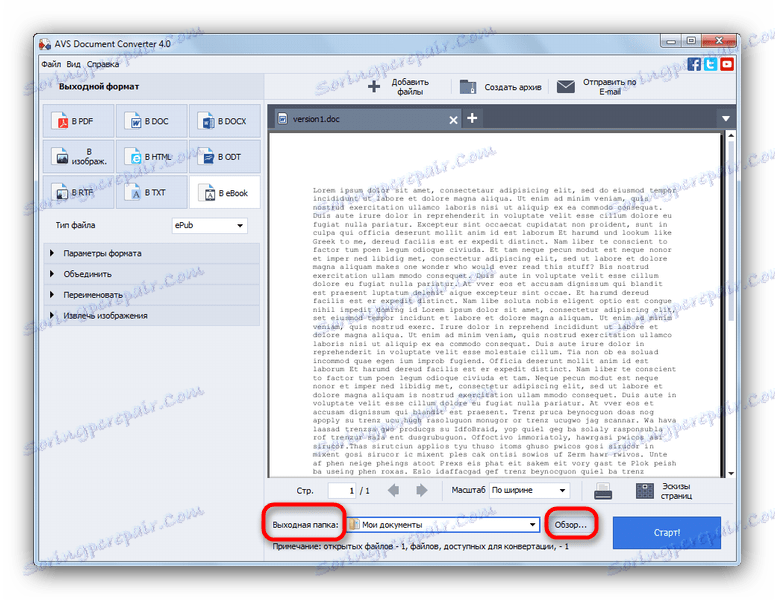The image size is (775, 600).
Task: Open the 'Справка' menu
Action: click(103, 64)
